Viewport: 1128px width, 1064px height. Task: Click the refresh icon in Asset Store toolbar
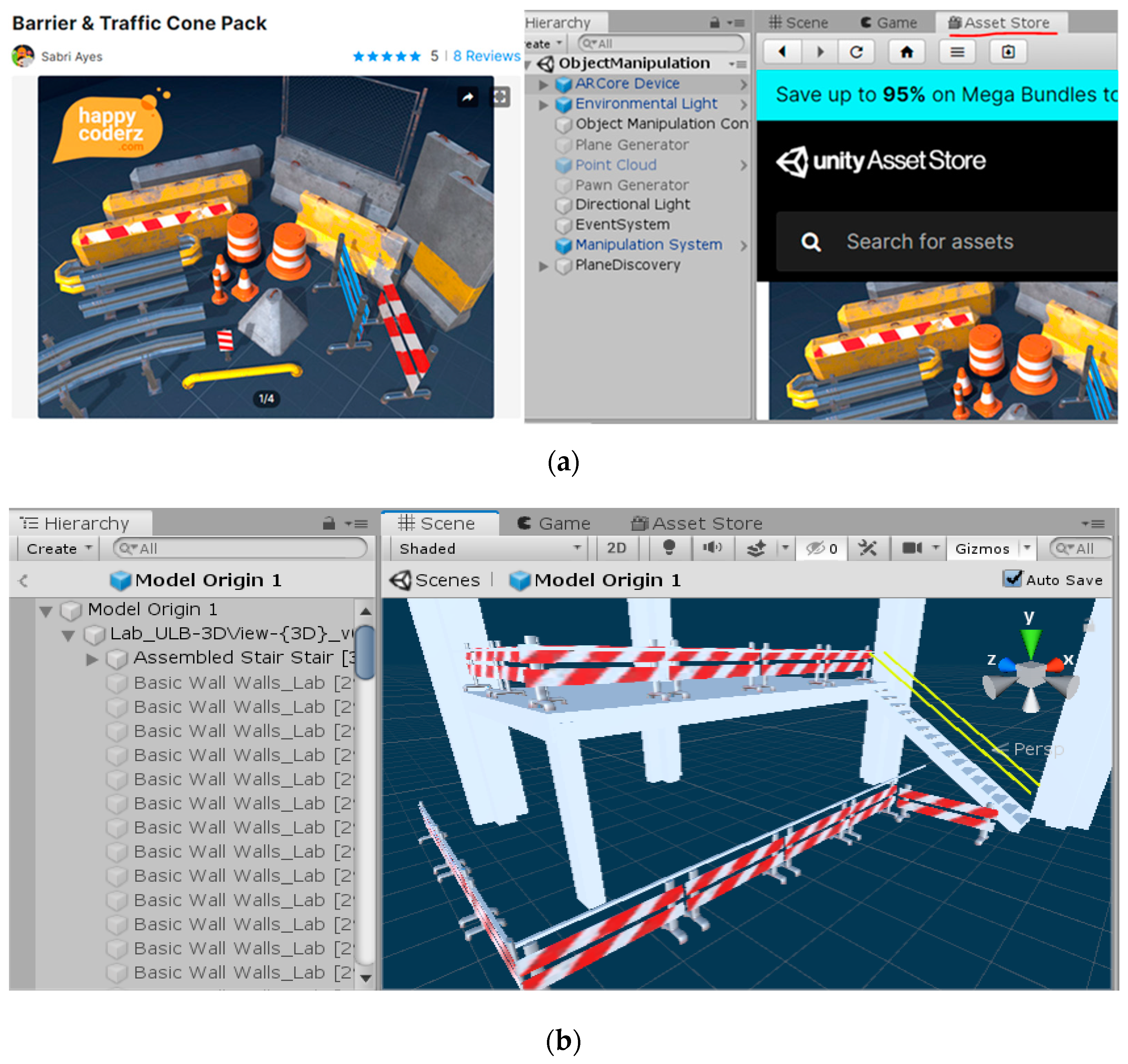[x=856, y=52]
